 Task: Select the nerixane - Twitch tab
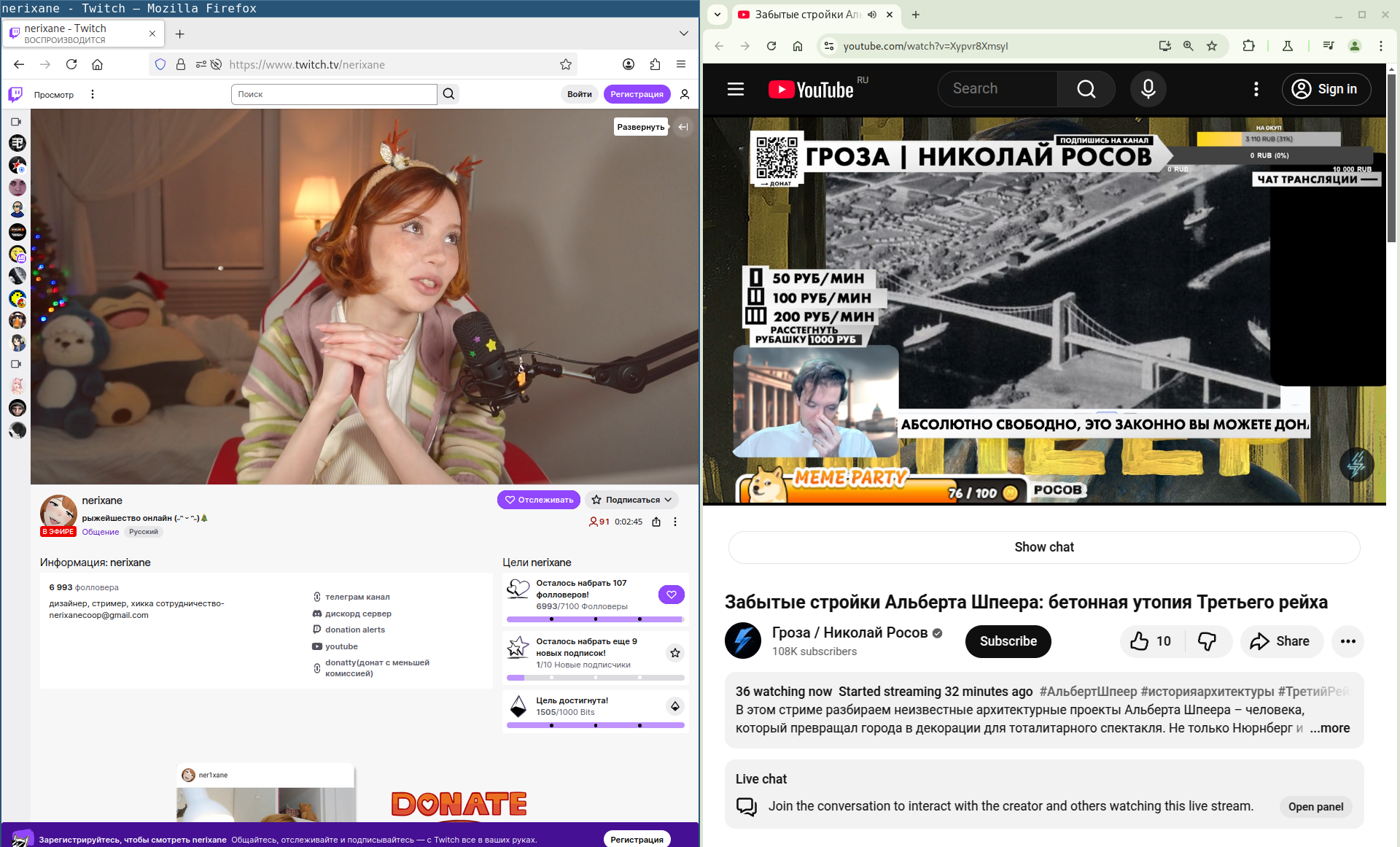coord(80,33)
